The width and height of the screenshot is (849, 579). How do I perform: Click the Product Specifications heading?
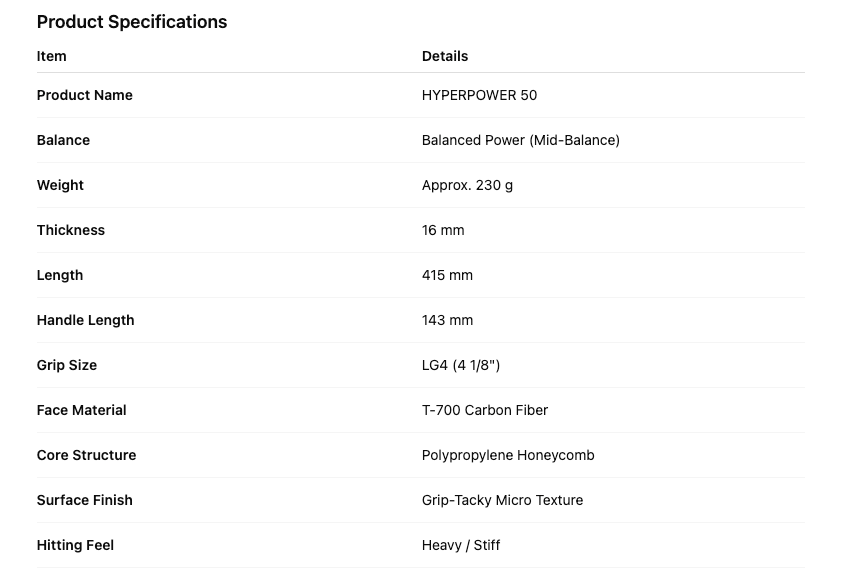click(132, 22)
